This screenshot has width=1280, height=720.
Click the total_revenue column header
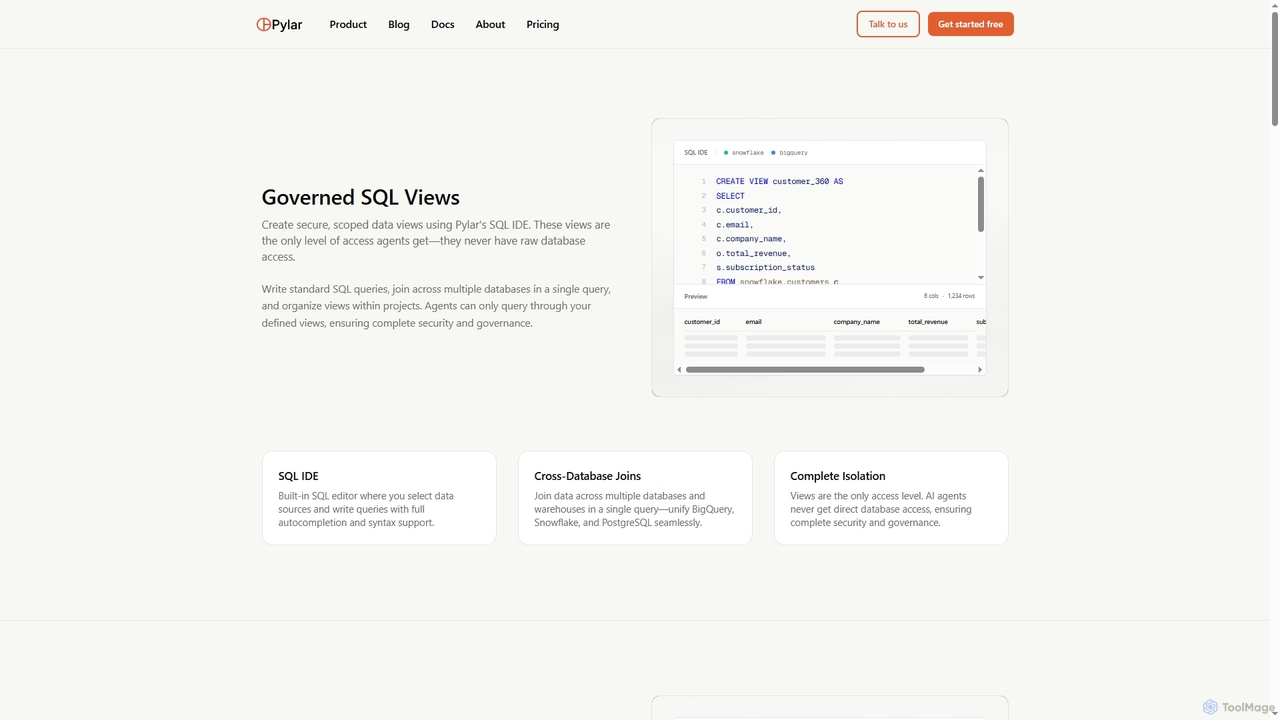coord(928,322)
